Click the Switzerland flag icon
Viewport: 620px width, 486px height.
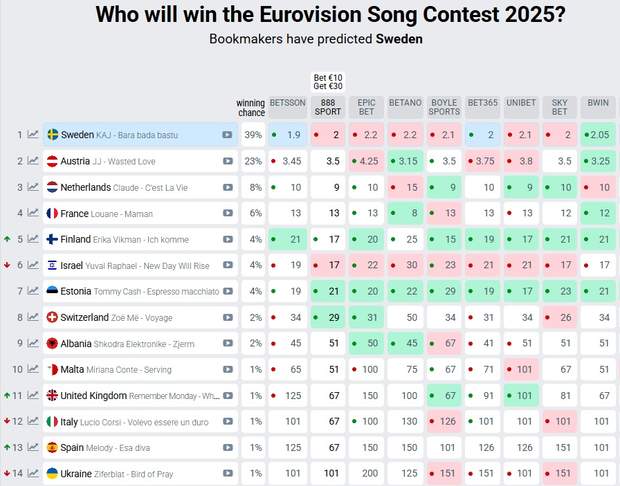[x=53, y=317]
